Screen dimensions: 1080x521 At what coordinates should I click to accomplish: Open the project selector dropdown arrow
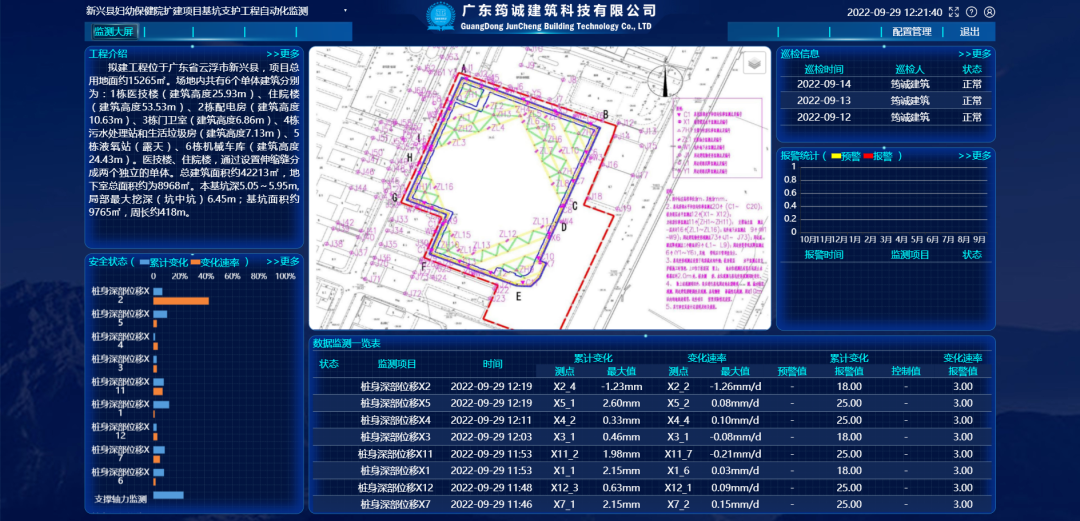click(345, 11)
